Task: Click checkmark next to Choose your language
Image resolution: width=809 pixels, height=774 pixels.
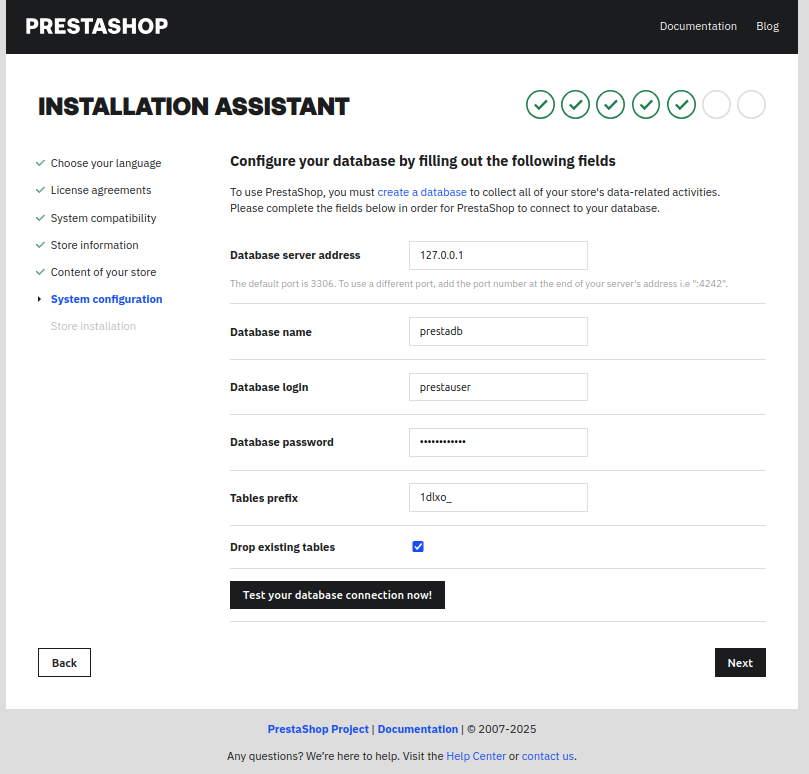Action: [x=40, y=163]
